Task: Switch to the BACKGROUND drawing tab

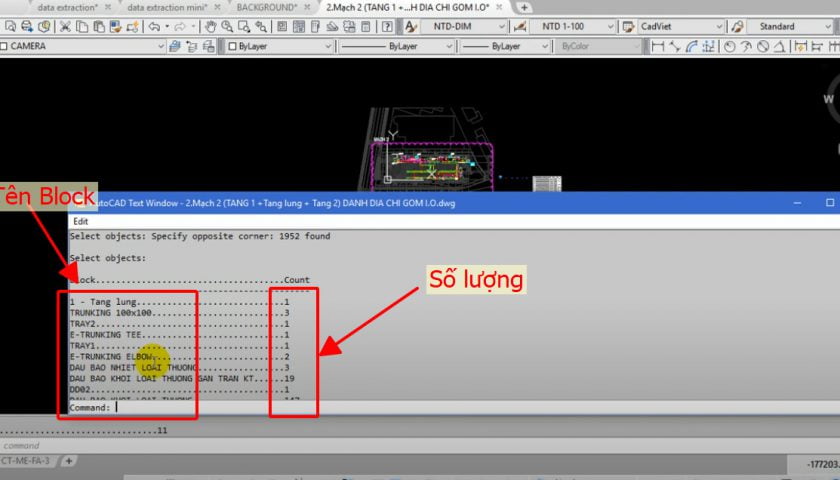Action: pyautogui.click(x=266, y=7)
